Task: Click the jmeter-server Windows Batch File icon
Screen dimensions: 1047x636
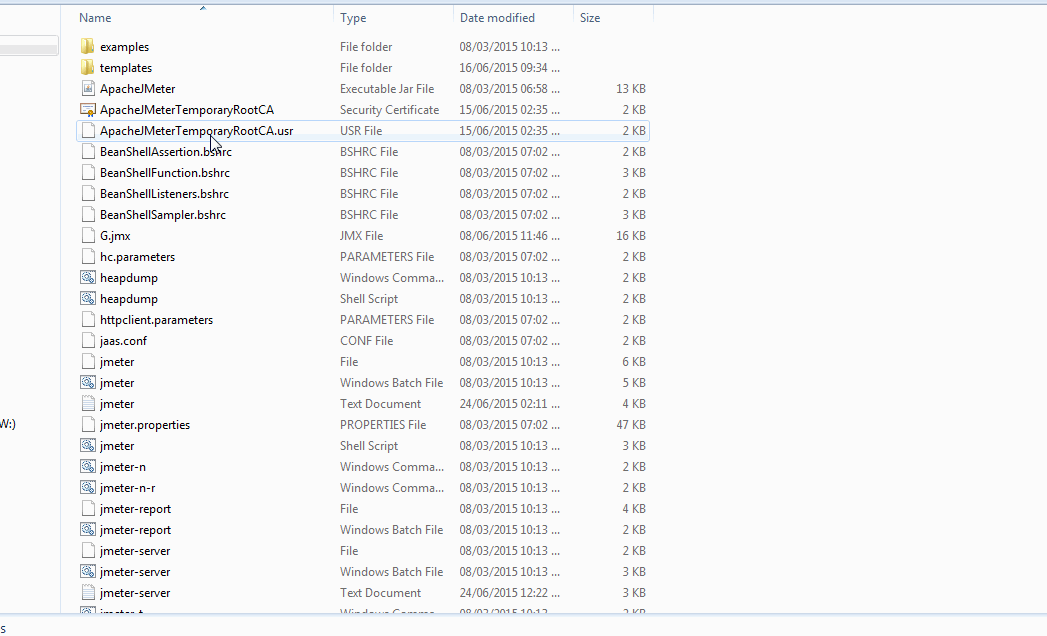Action: (x=87, y=572)
